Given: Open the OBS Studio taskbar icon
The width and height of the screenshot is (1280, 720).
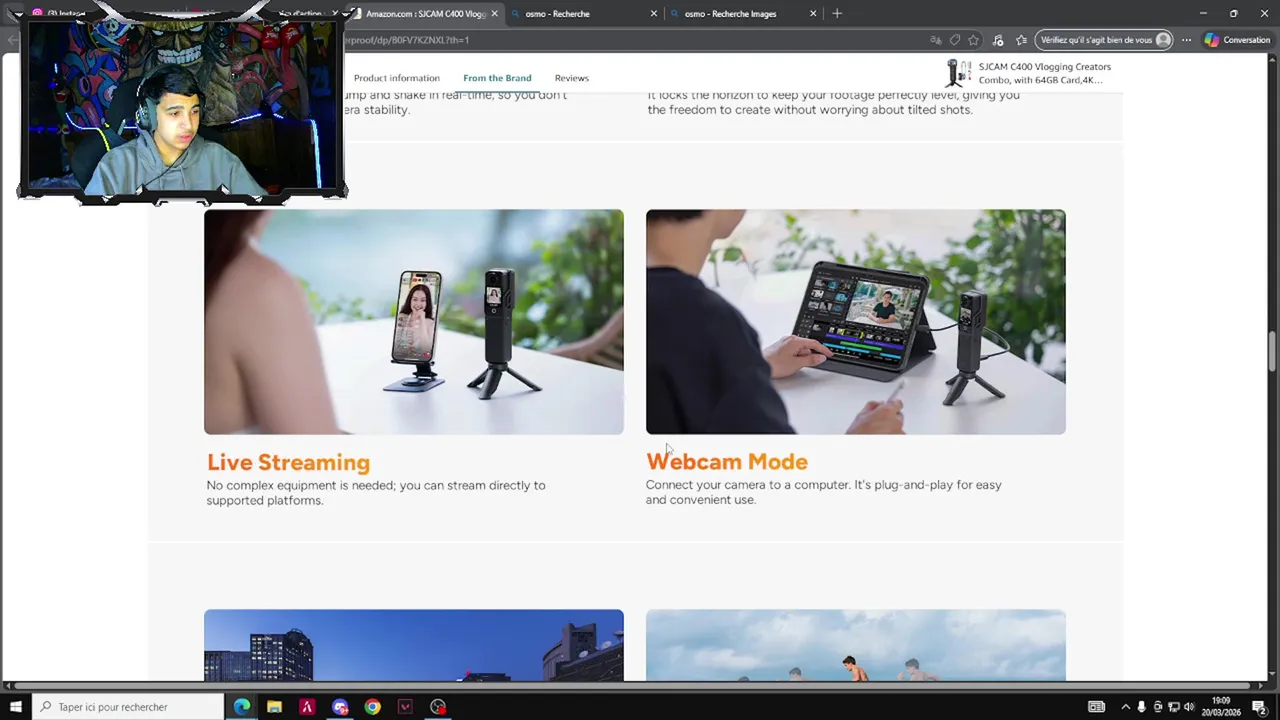Looking at the screenshot, I should (x=438, y=707).
